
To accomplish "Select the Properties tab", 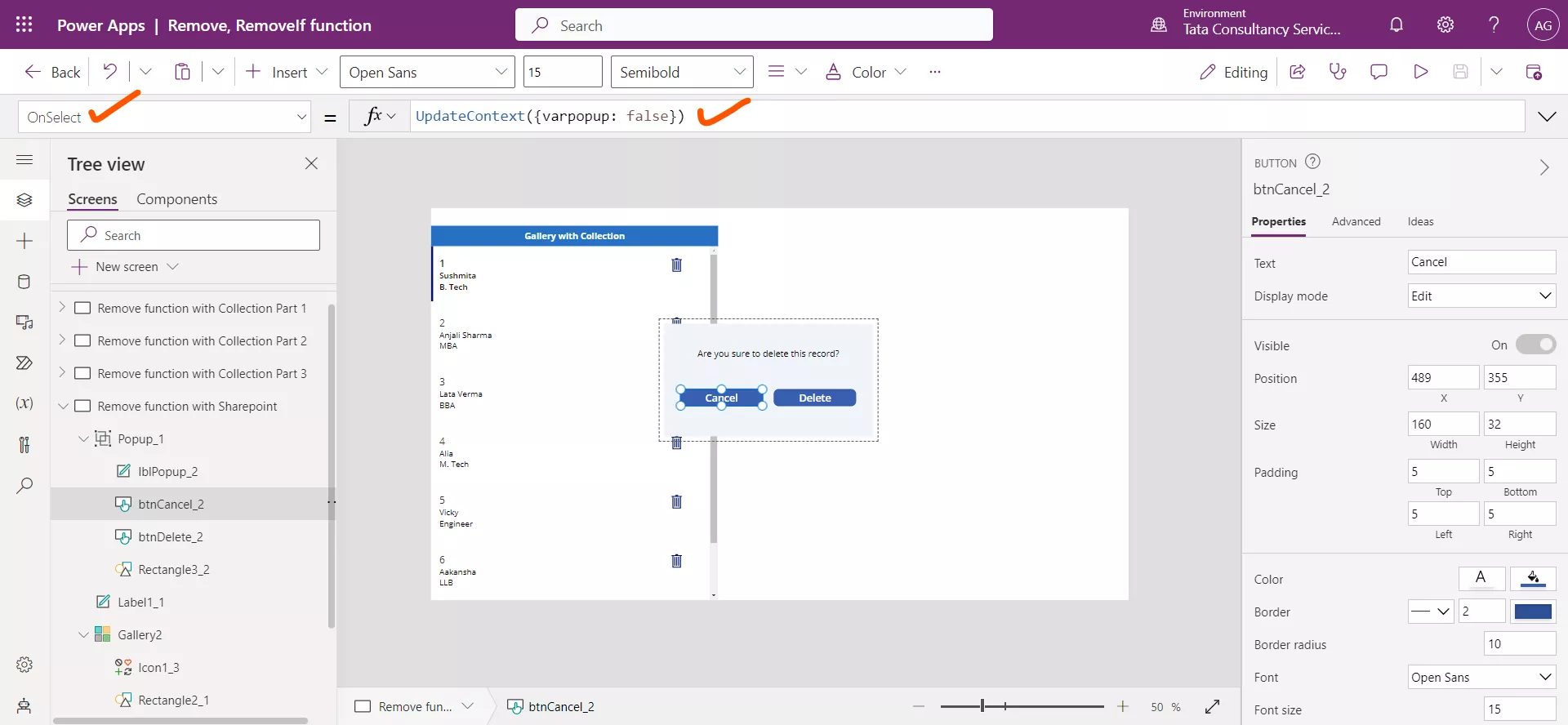I will coord(1278,221).
